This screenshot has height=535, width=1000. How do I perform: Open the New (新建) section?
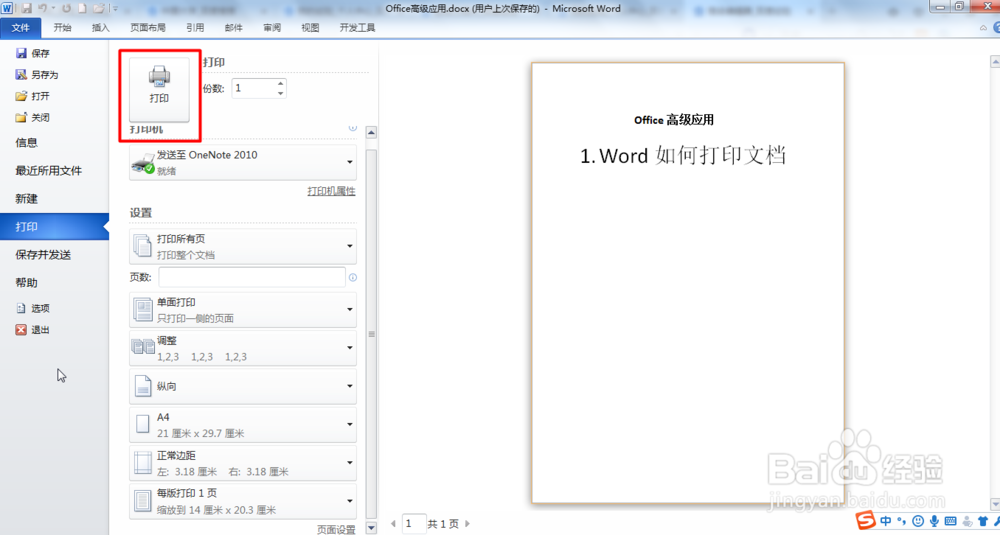pyautogui.click(x=27, y=198)
